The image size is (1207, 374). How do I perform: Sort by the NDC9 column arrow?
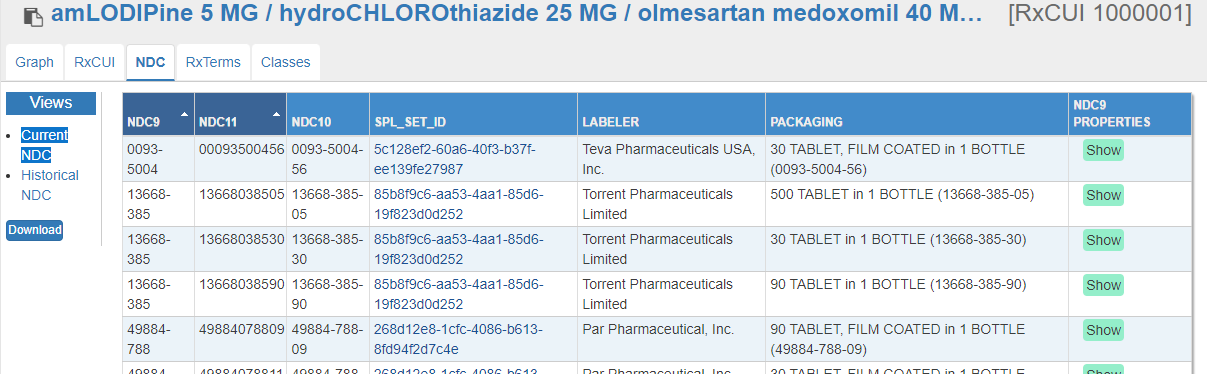[184, 115]
